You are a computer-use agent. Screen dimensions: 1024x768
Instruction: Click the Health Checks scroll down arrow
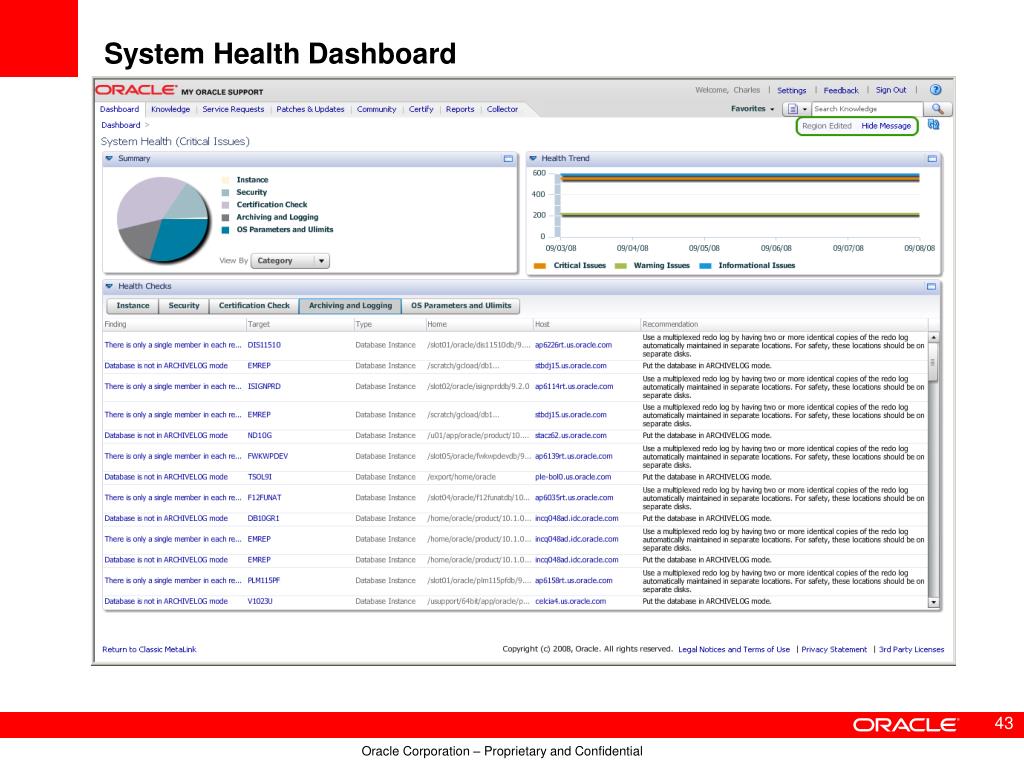[934, 602]
